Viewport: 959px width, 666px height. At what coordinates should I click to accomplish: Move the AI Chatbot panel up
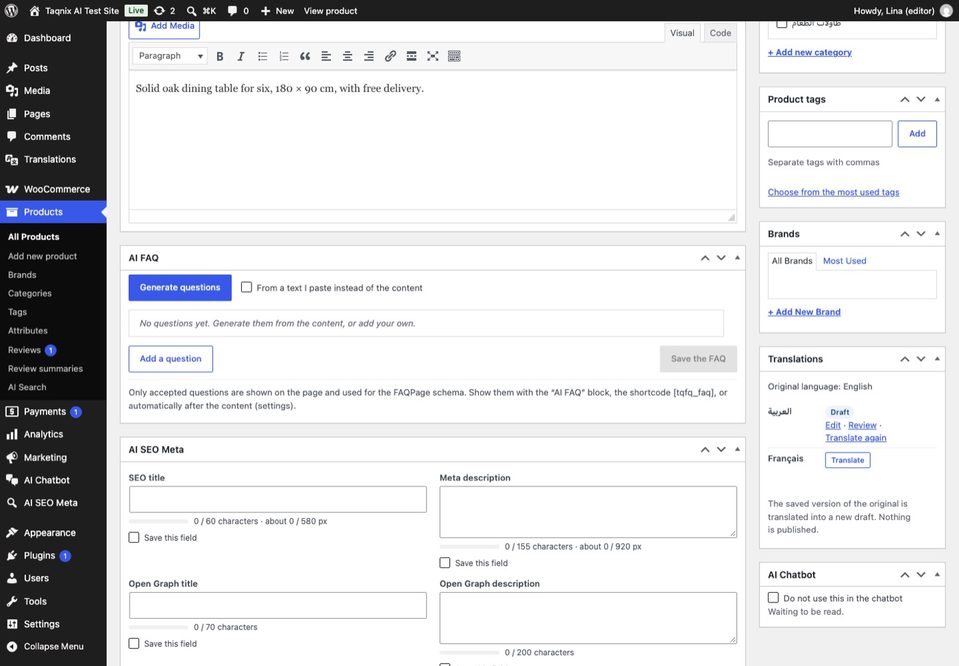pos(905,575)
